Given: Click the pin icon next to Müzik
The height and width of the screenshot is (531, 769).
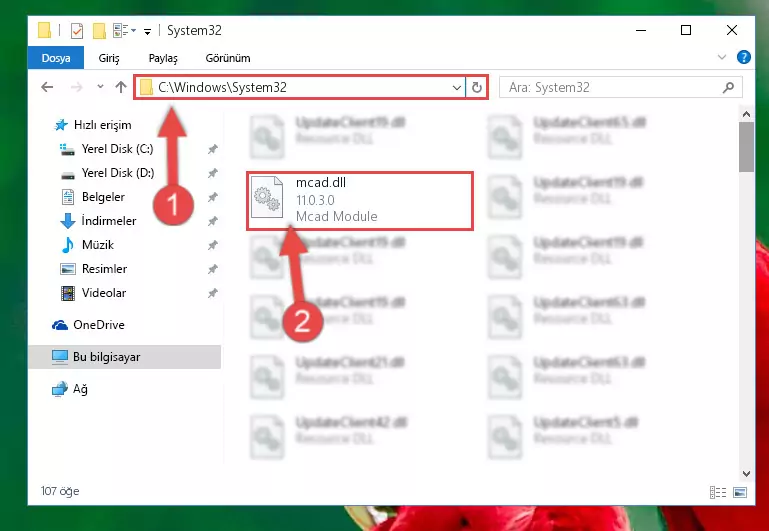Looking at the screenshot, I should point(212,245).
